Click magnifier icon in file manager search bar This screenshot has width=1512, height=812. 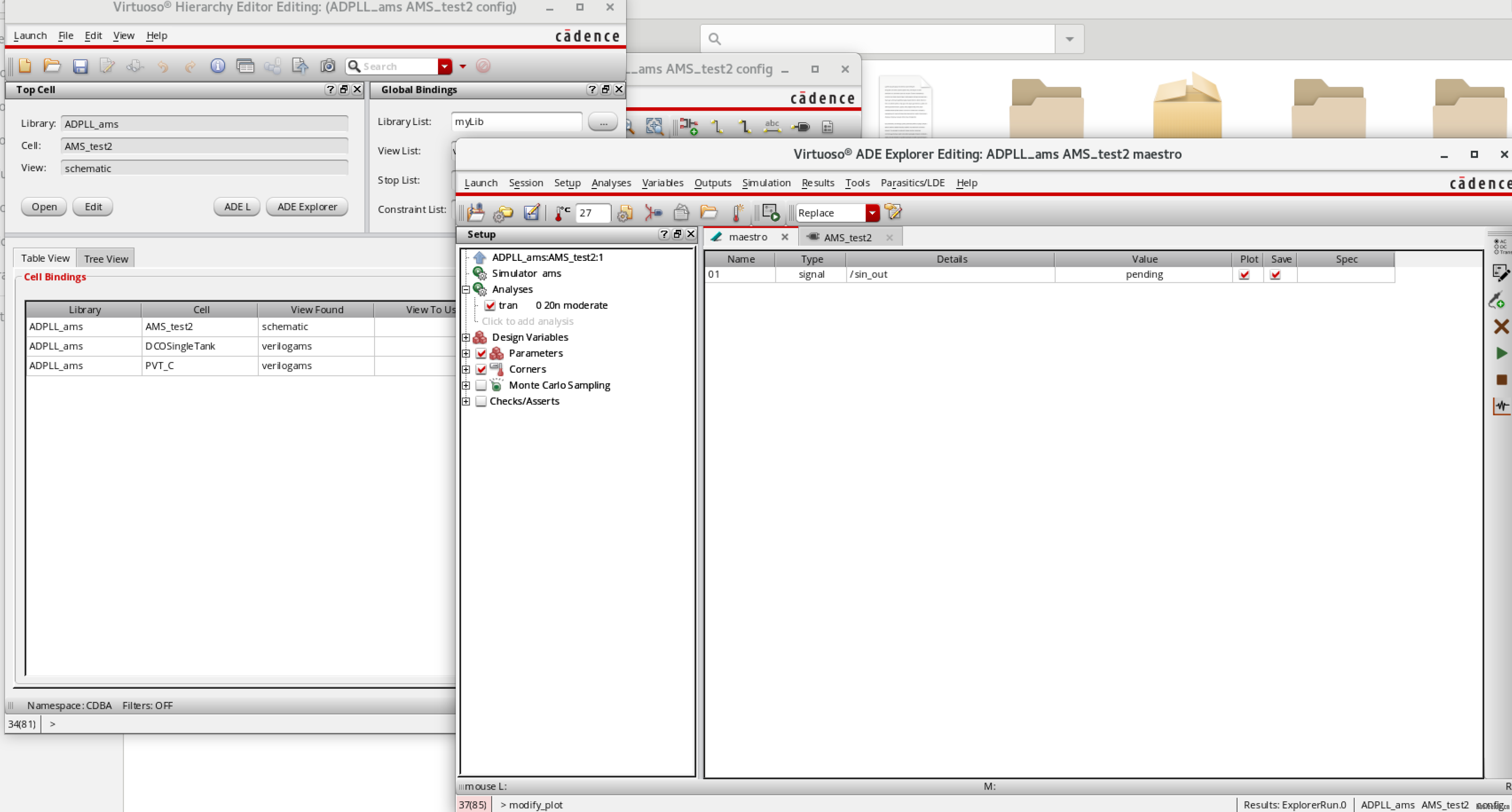click(x=714, y=39)
